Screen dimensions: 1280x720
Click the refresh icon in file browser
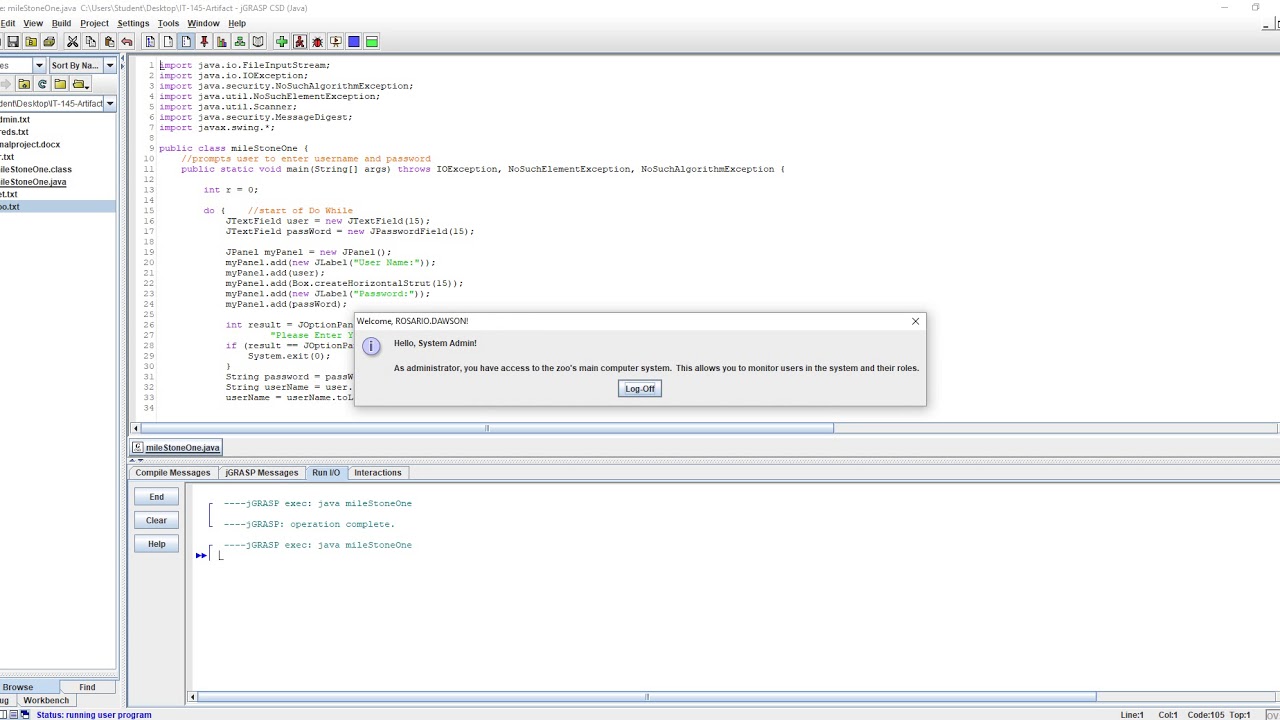(x=42, y=84)
